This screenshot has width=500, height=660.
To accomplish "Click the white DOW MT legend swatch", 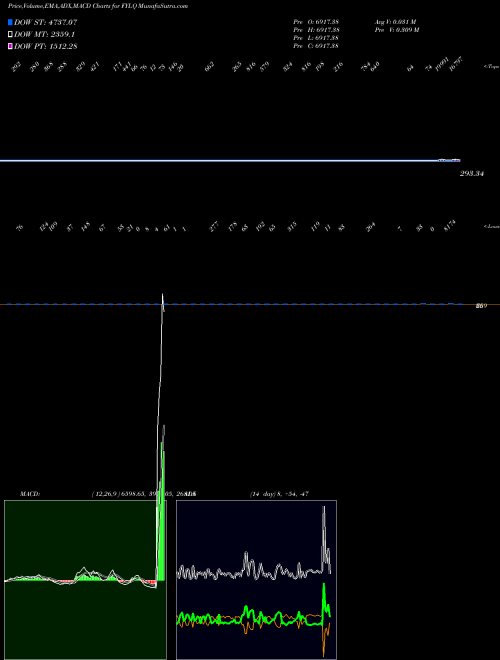I will pyautogui.click(x=11, y=35).
